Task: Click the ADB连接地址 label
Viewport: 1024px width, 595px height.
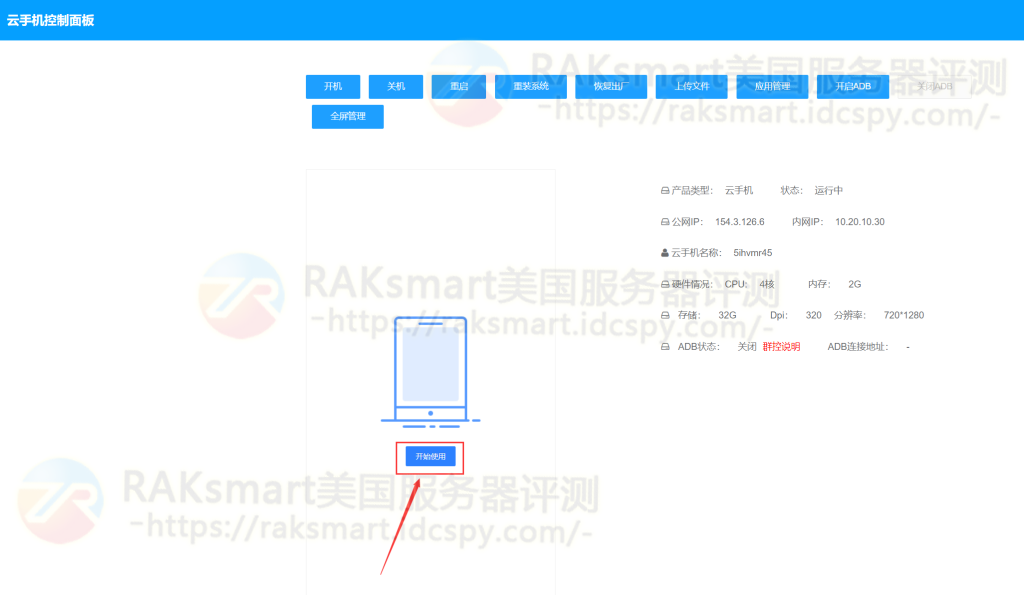Action: point(857,347)
